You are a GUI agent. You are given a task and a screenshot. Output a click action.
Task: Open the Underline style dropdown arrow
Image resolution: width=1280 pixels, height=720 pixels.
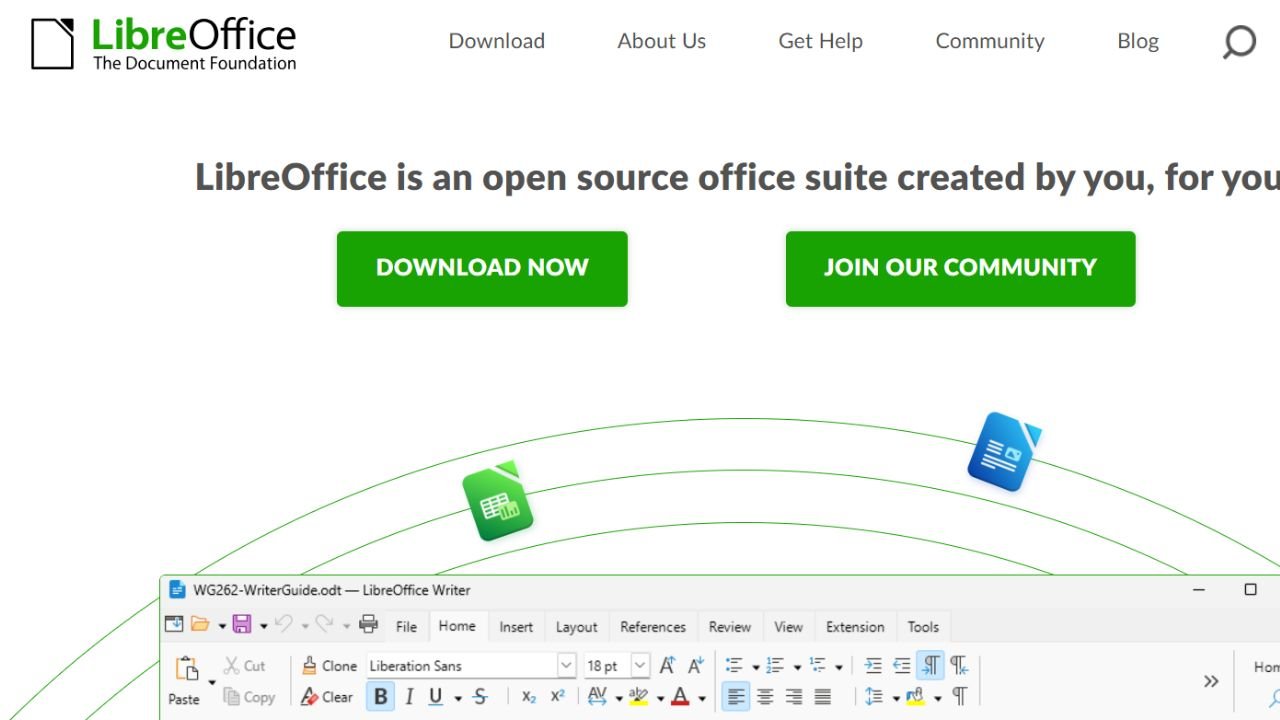pos(457,698)
